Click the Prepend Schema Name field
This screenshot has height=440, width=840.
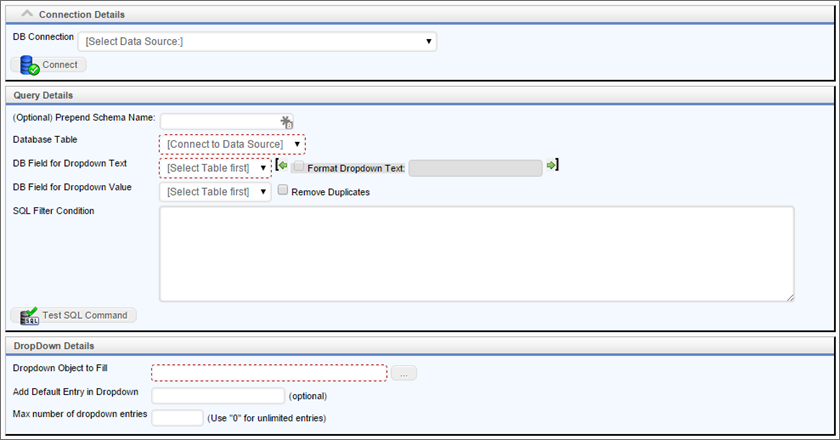(218, 122)
